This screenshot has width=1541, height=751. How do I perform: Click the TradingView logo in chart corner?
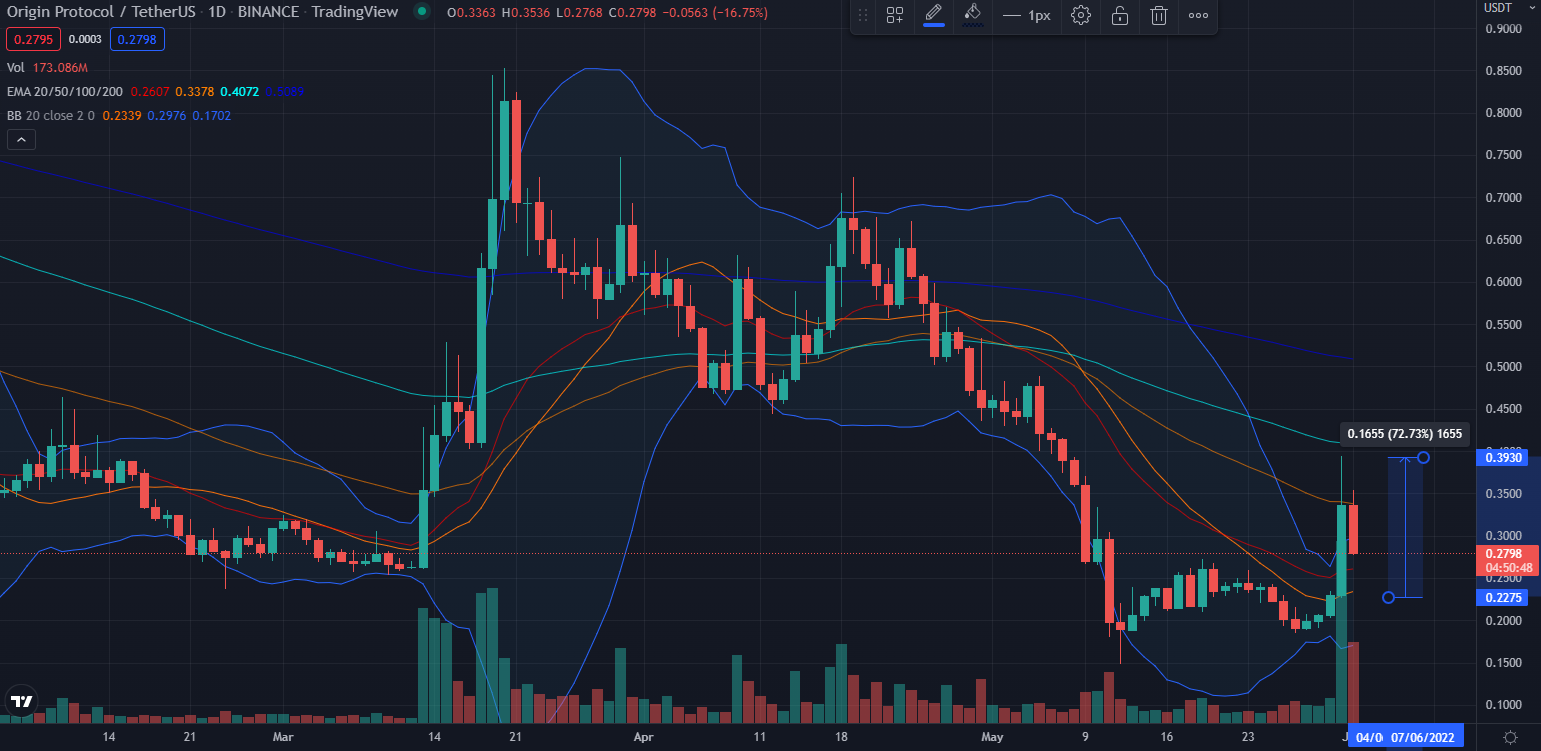[21, 701]
